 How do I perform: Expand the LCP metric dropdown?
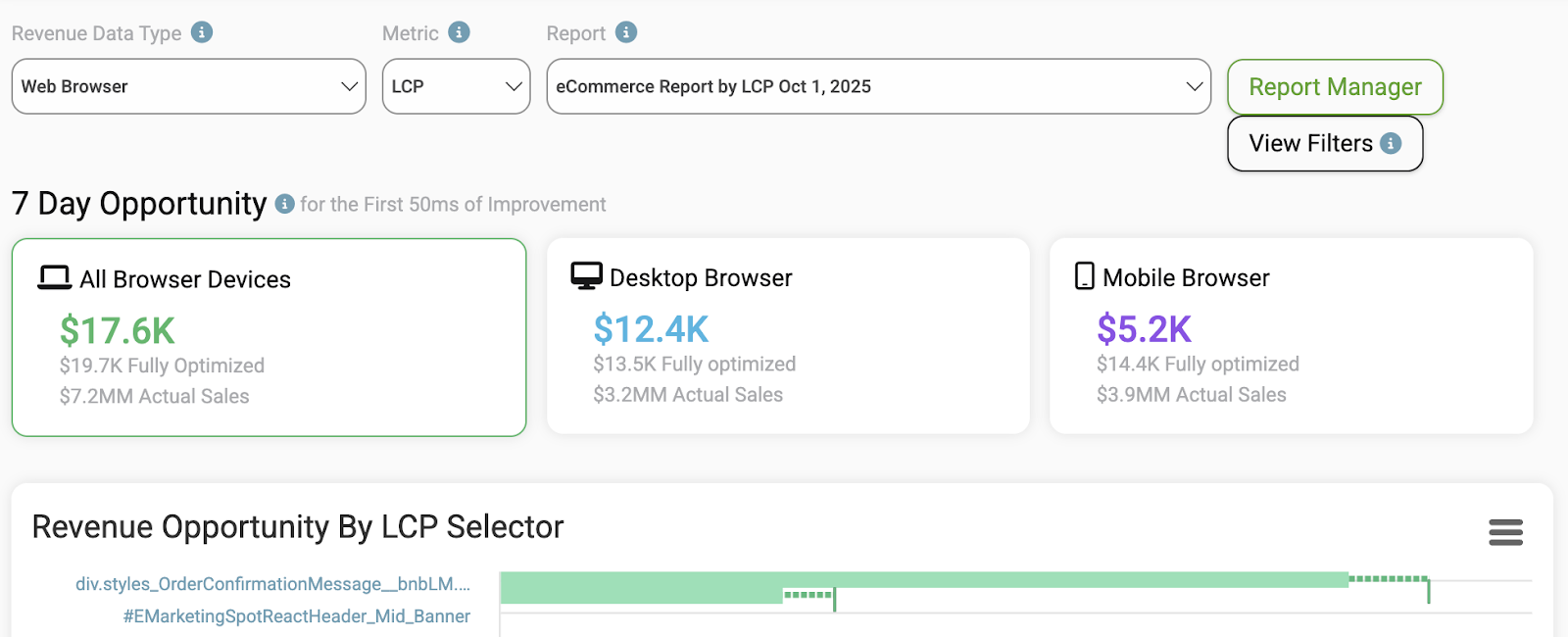(x=456, y=86)
